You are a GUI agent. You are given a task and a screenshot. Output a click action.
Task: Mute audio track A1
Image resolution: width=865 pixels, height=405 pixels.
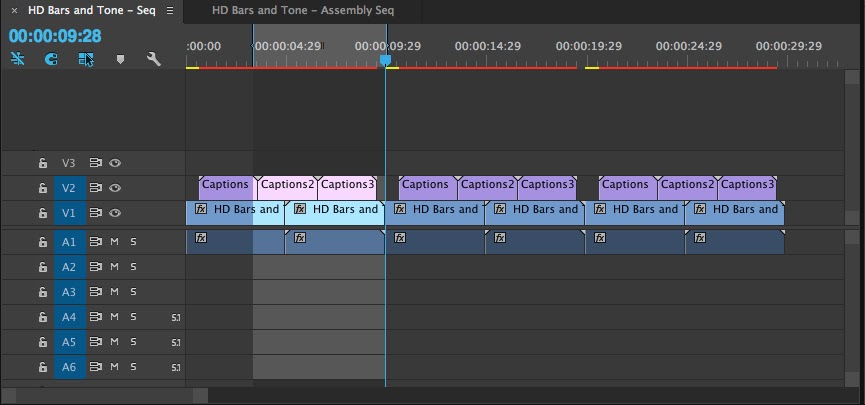point(115,242)
